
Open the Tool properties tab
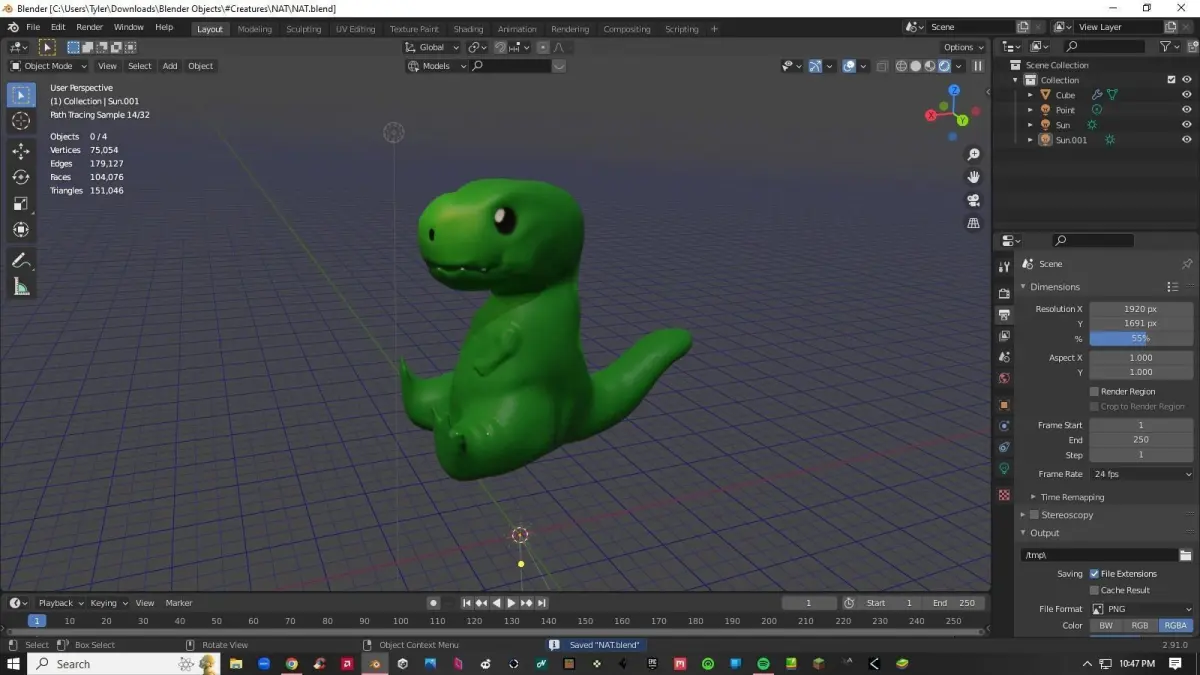(x=1004, y=267)
